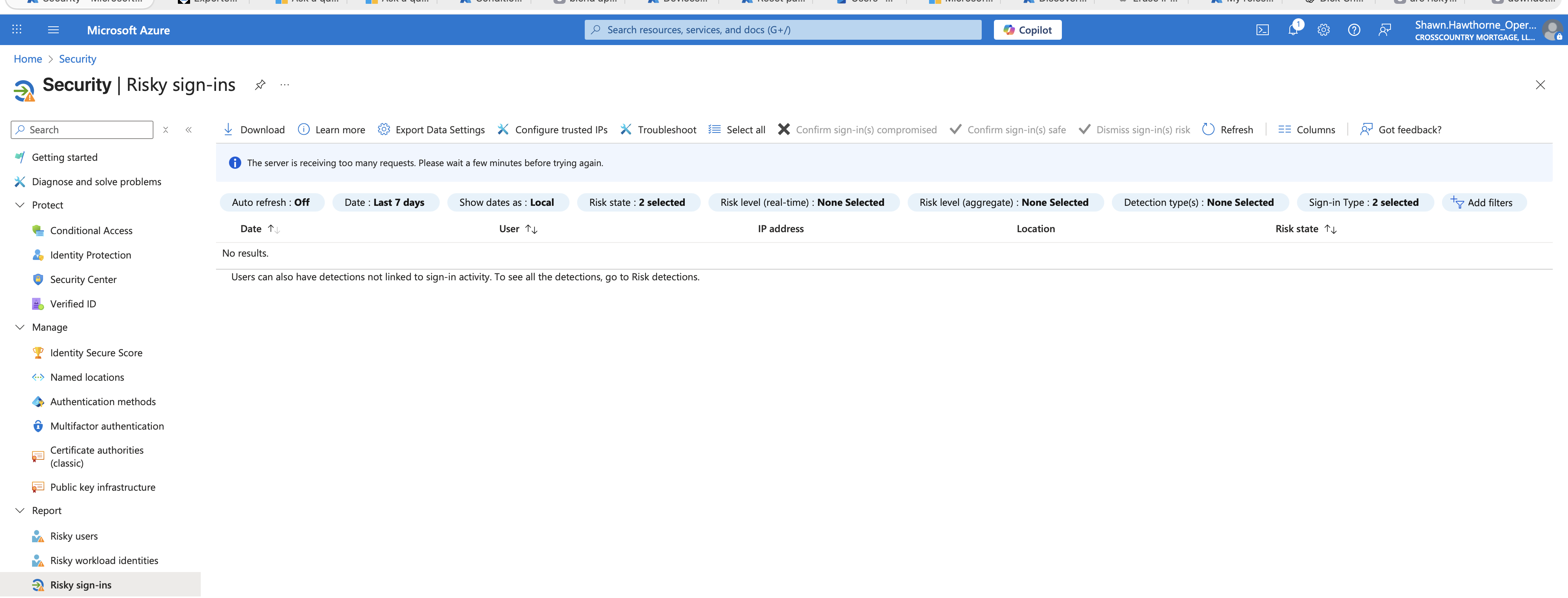Image resolution: width=1568 pixels, height=598 pixels.
Task: Open the help question mark panel
Action: click(x=1354, y=29)
